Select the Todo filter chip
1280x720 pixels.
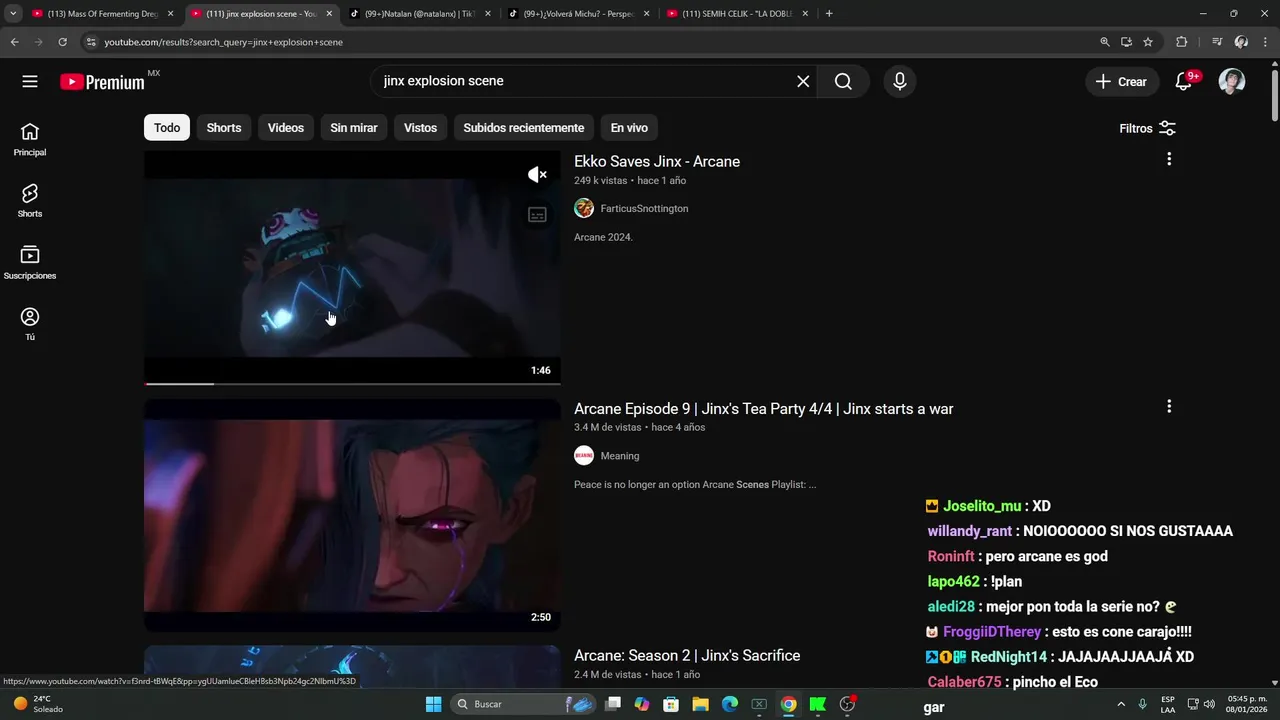[x=167, y=128]
